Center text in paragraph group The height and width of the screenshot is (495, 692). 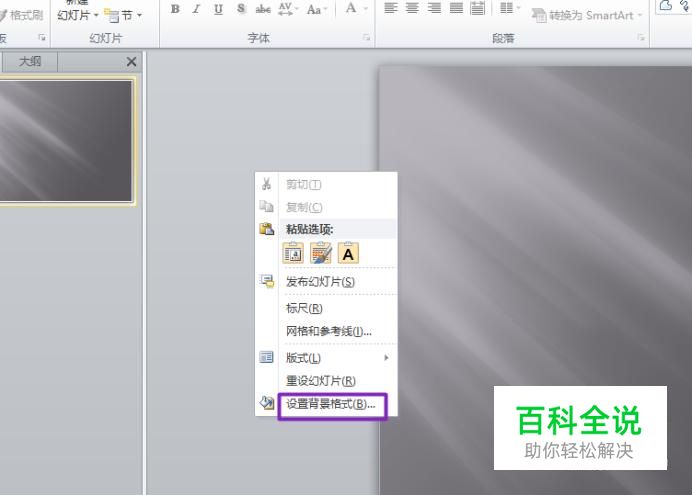pyautogui.click(x=412, y=8)
